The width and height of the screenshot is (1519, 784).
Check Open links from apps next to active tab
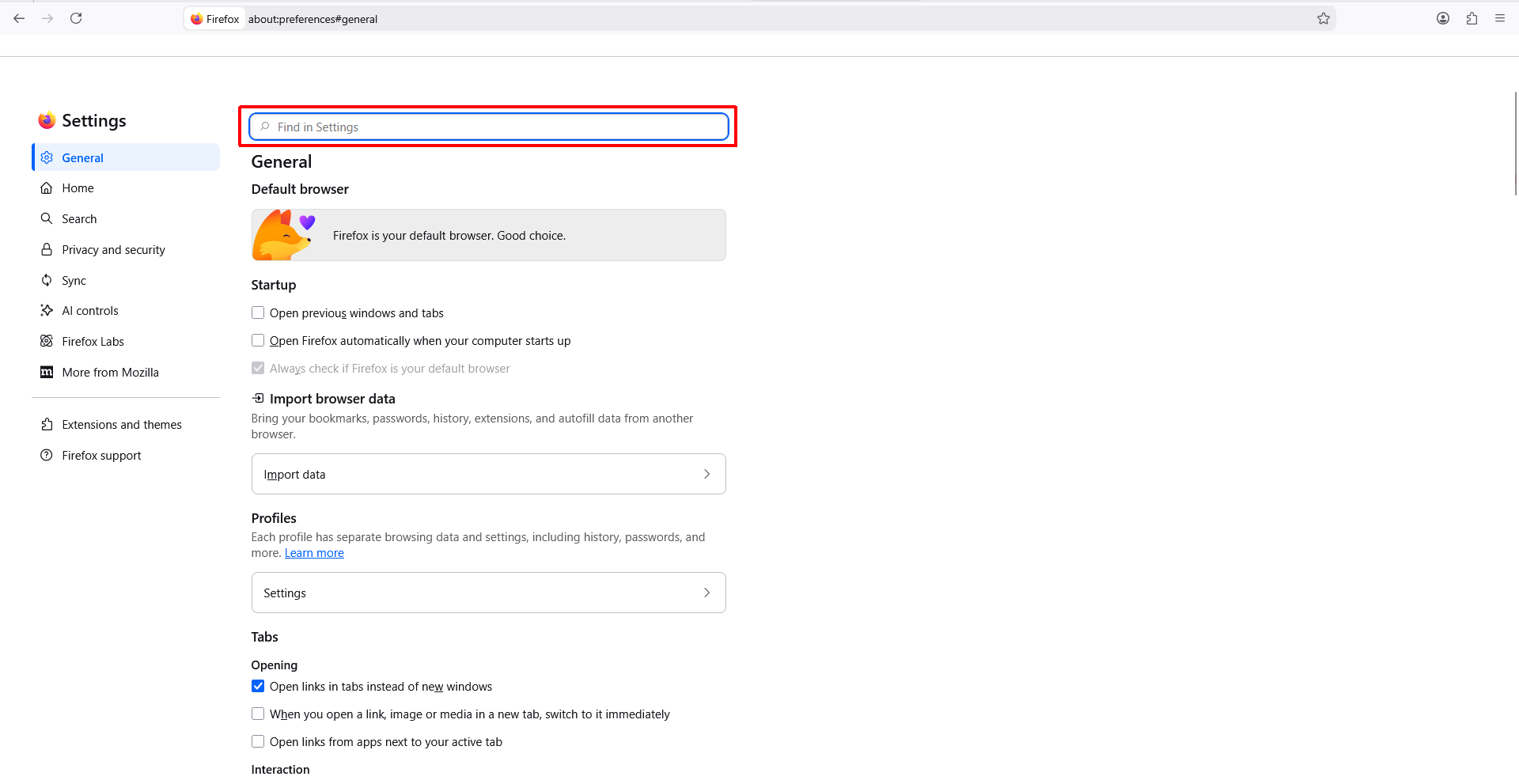258,741
